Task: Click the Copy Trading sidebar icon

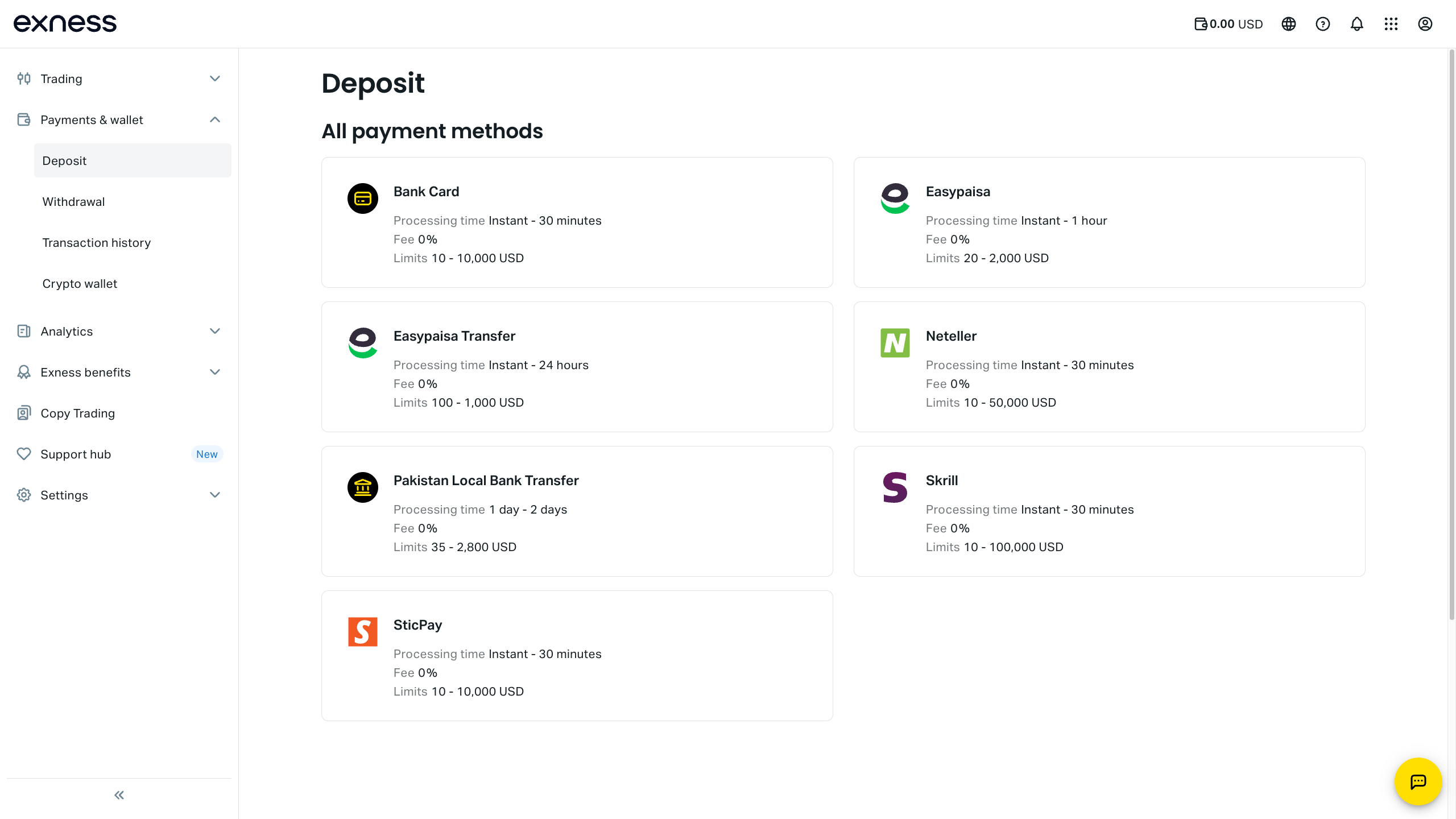Action: (x=24, y=413)
